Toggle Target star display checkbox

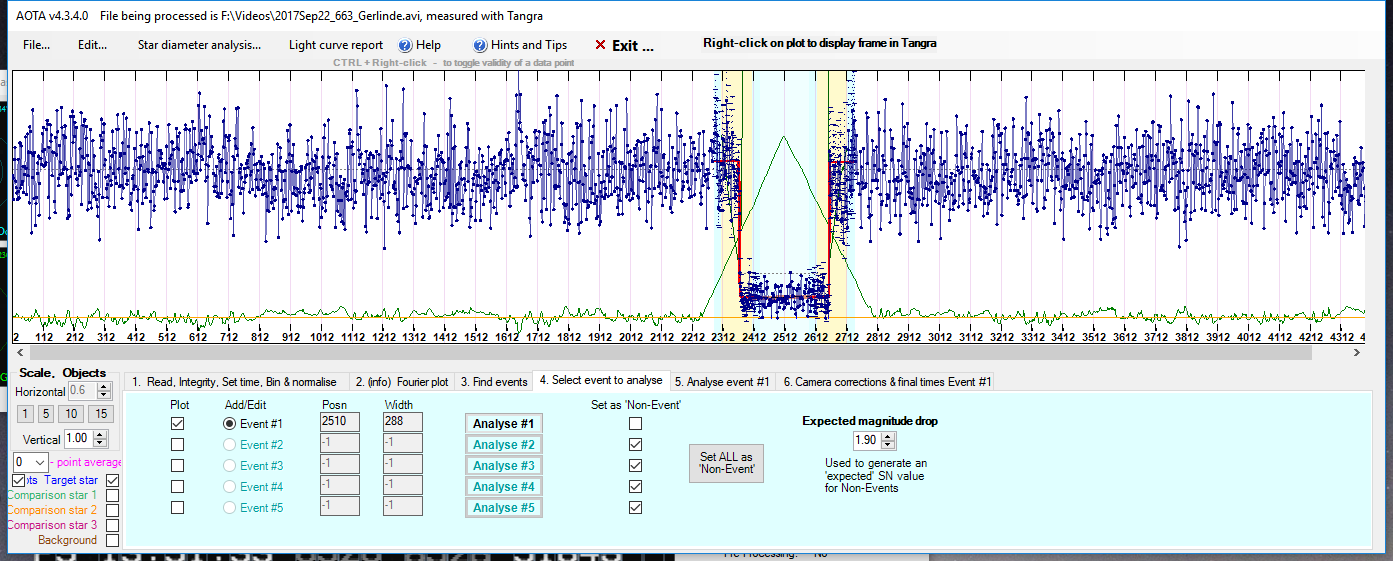tap(112, 480)
